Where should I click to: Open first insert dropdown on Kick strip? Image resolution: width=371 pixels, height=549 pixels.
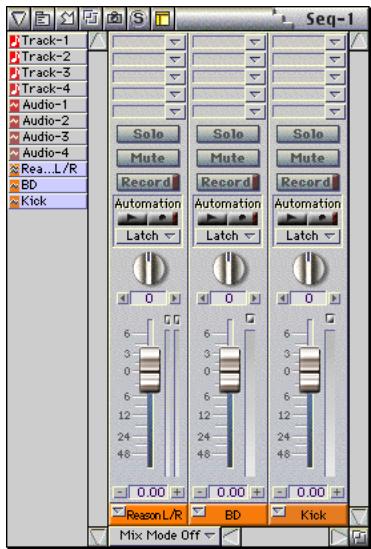[335, 42]
